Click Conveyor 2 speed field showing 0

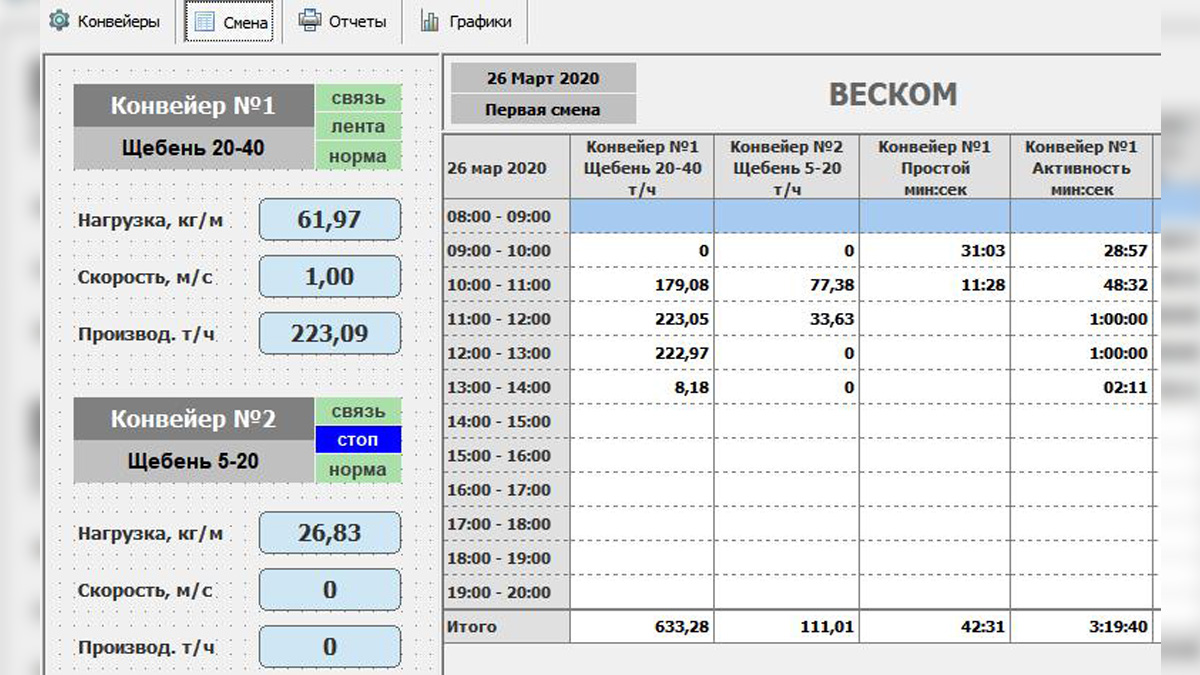click(x=330, y=590)
